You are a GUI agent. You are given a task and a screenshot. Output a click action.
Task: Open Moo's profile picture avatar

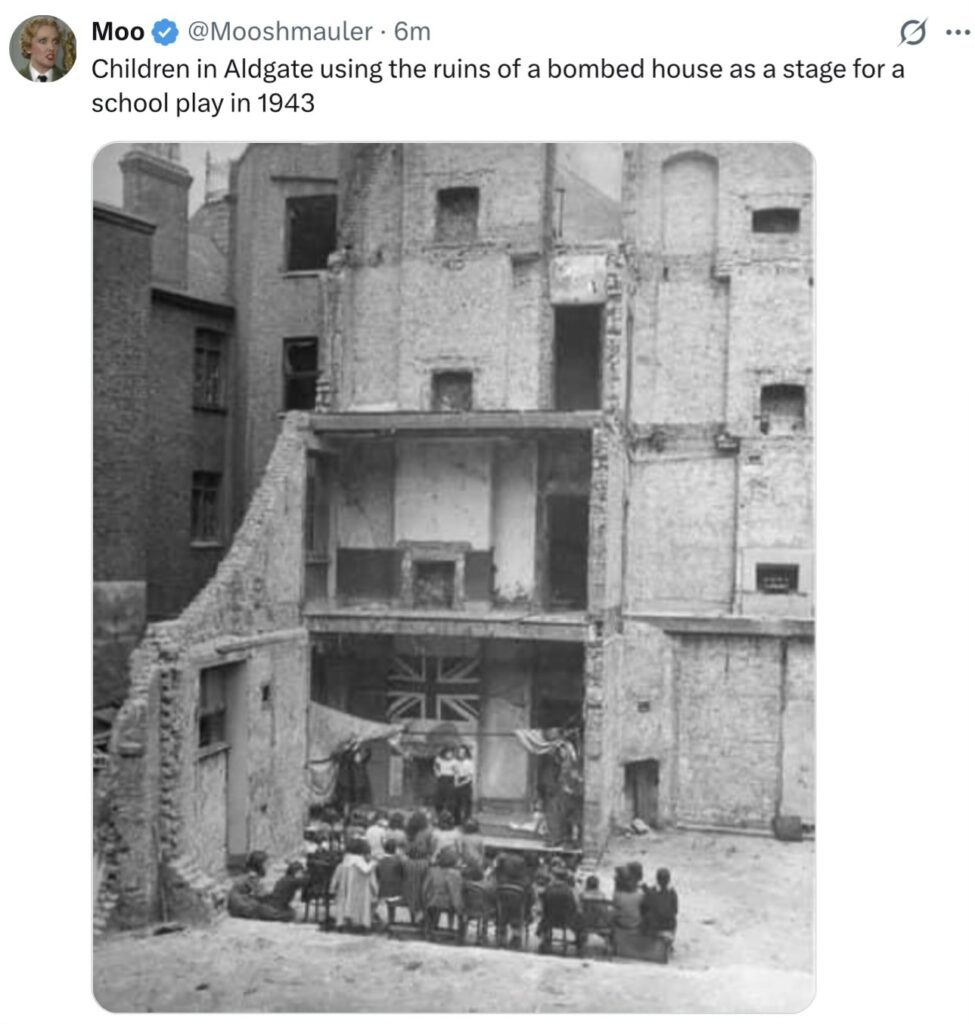[x=42, y=48]
